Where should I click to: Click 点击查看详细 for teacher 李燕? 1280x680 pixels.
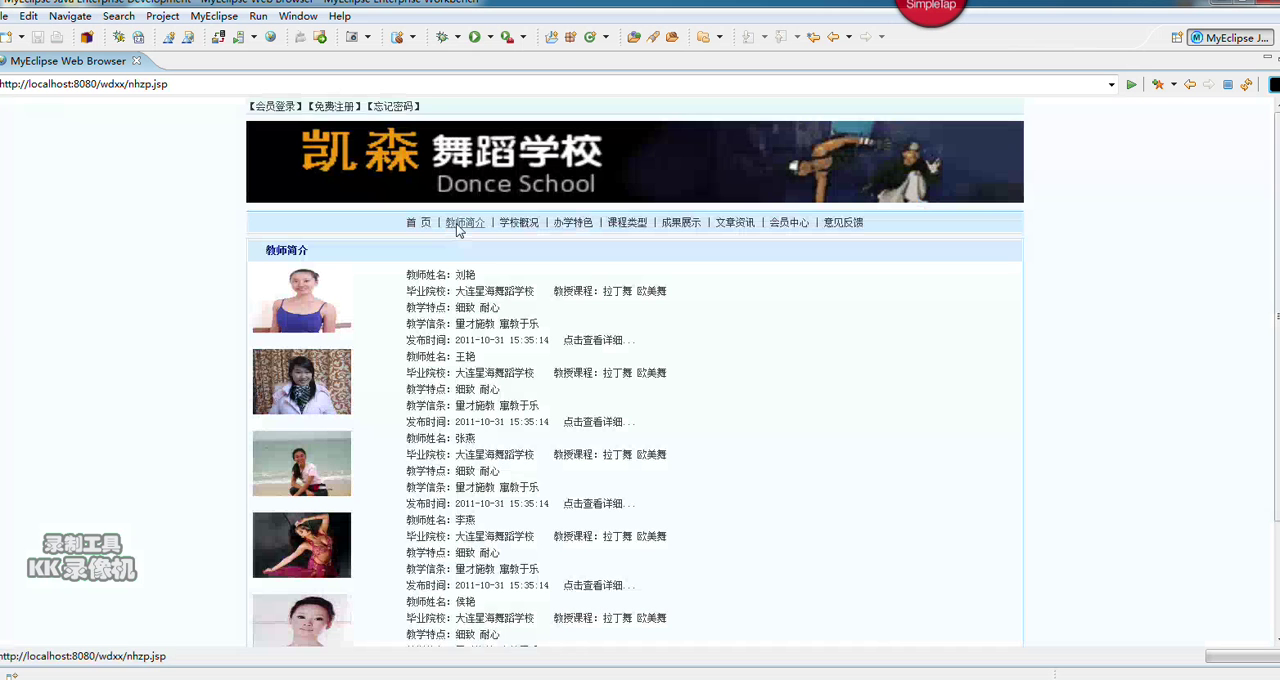599,586
